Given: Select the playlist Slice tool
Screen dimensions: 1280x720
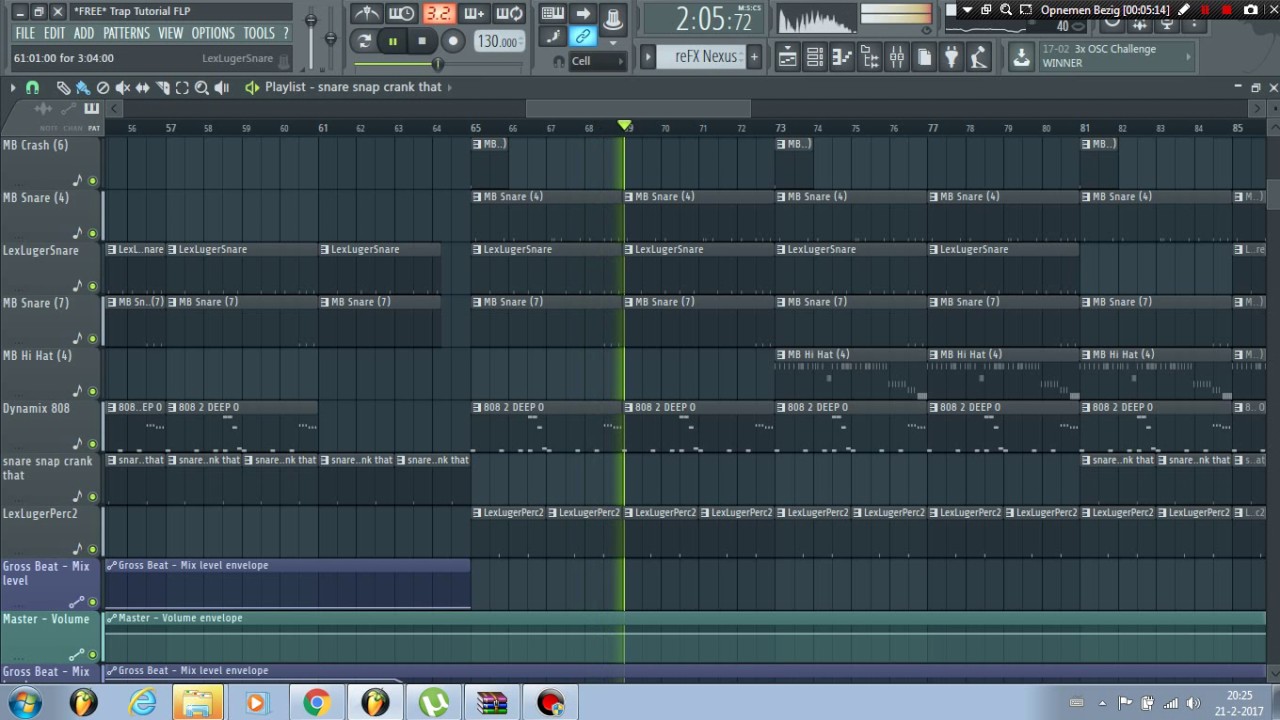Looking at the screenshot, I should [162, 88].
